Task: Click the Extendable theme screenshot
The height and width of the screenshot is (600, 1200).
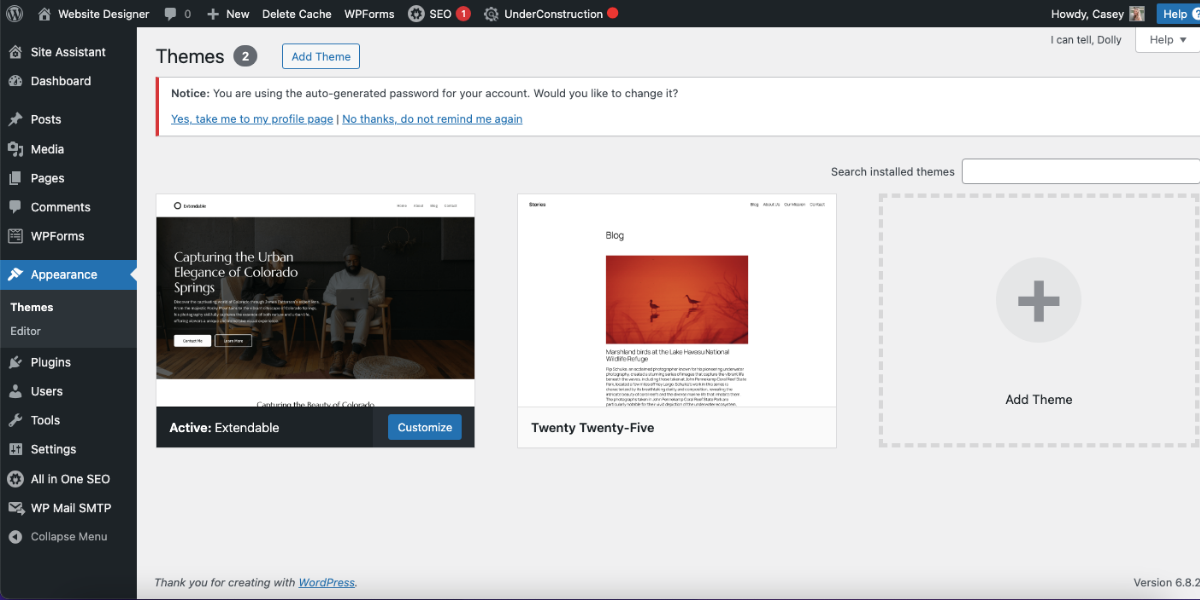Action: (316, 300)
